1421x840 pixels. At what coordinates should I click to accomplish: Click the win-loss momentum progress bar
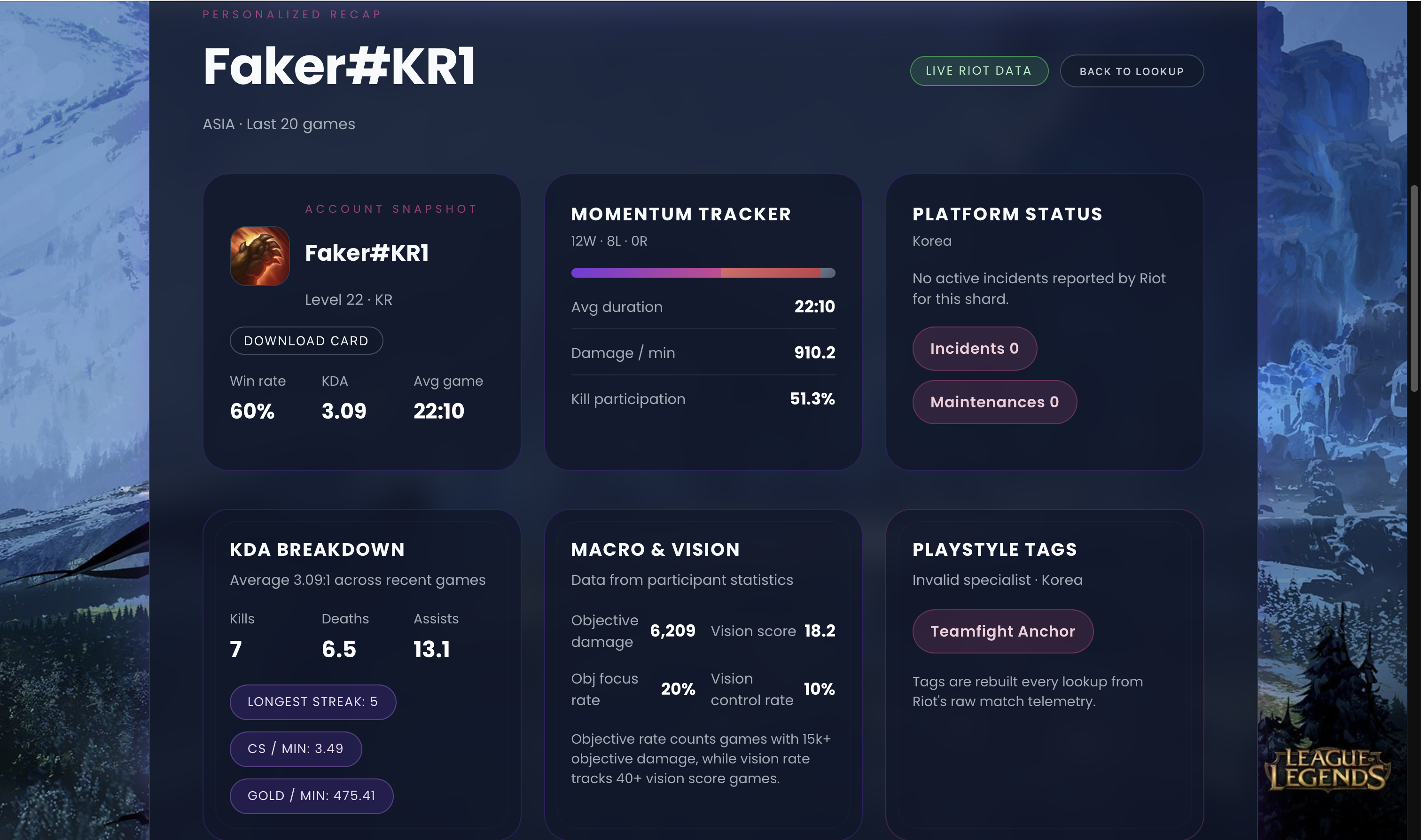point(703,273)
